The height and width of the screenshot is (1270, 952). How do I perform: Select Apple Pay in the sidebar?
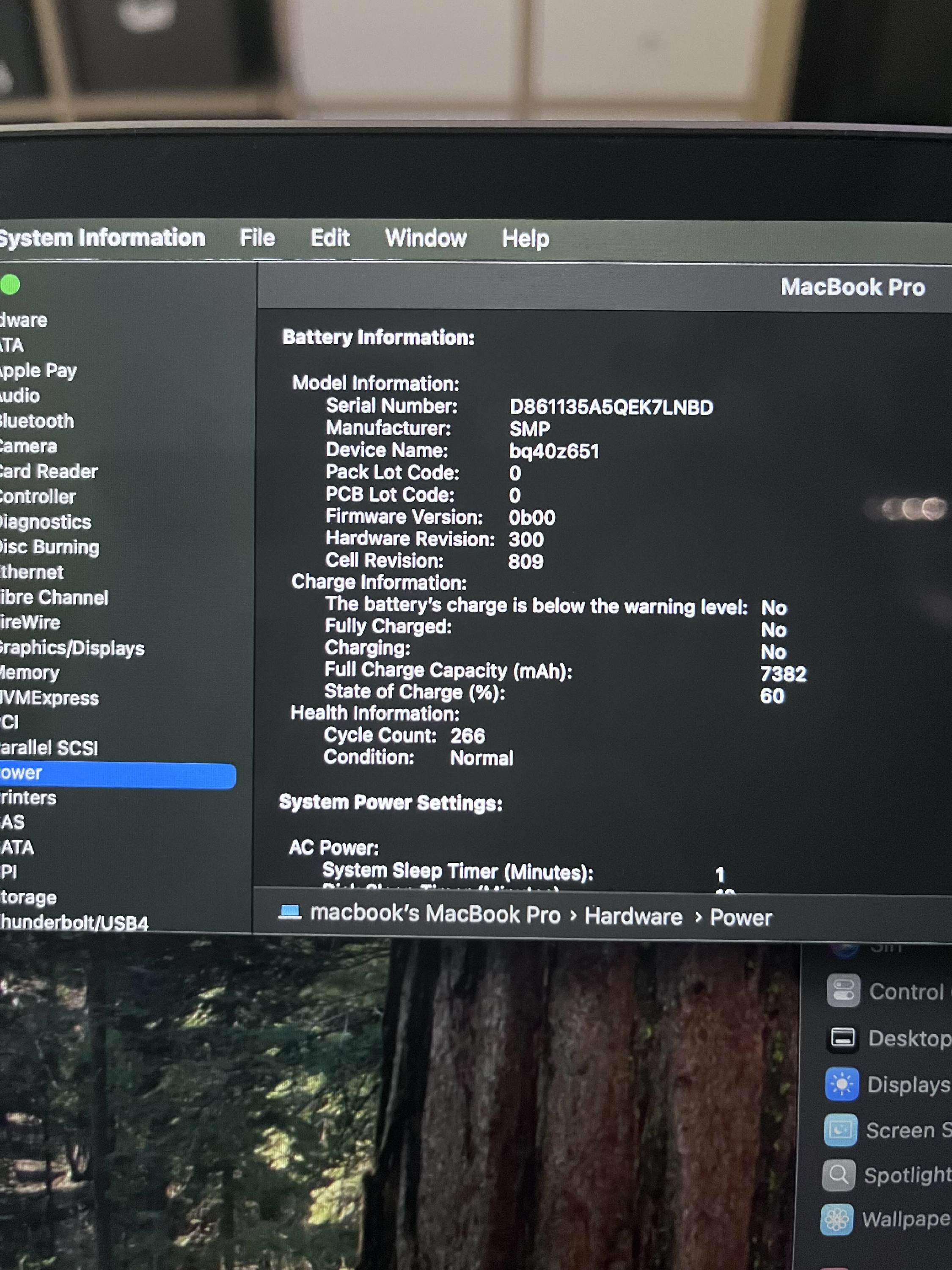coord(38,370)
